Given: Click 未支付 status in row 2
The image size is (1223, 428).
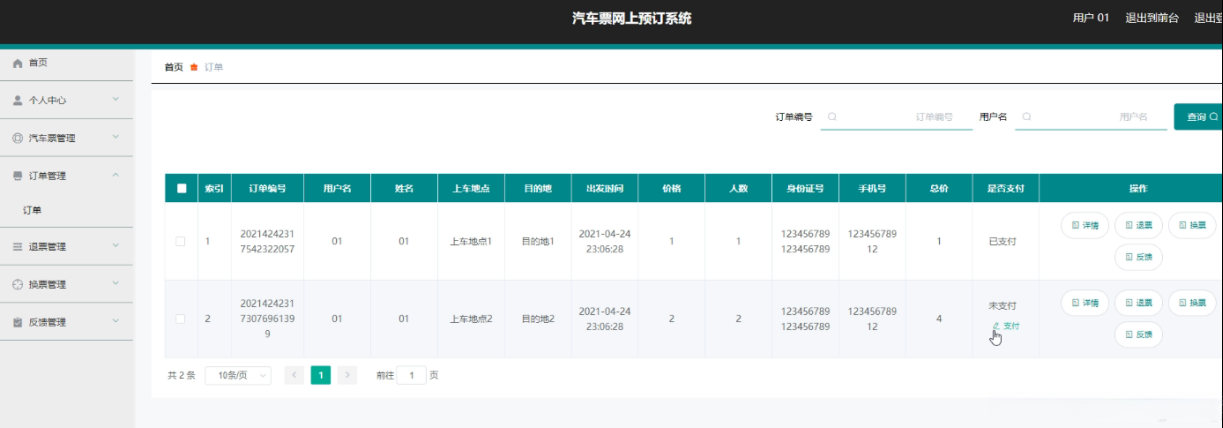Looking at the screenshot, I should coord(1002,305).
